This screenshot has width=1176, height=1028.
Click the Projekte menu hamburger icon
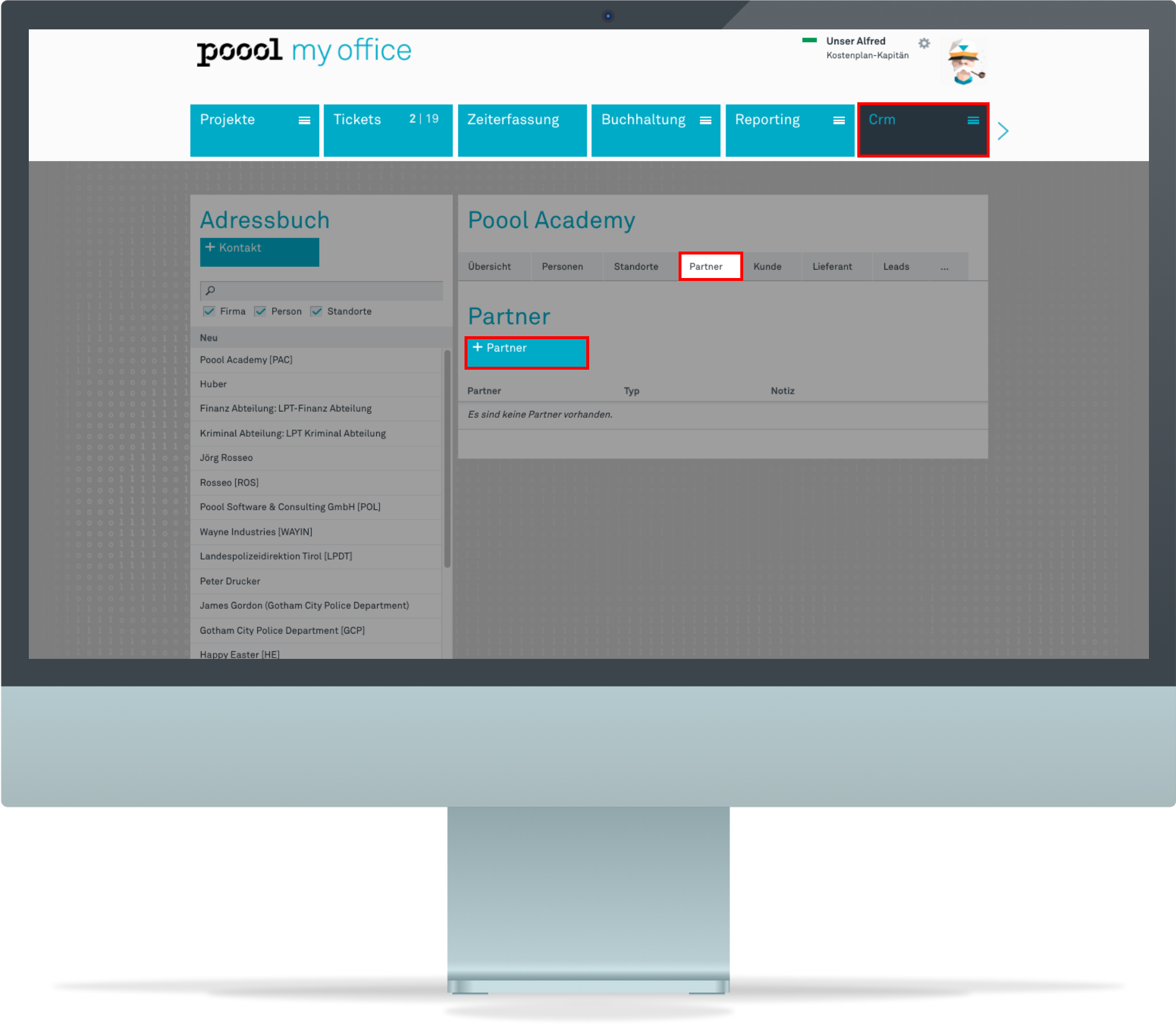coord(304,120)
